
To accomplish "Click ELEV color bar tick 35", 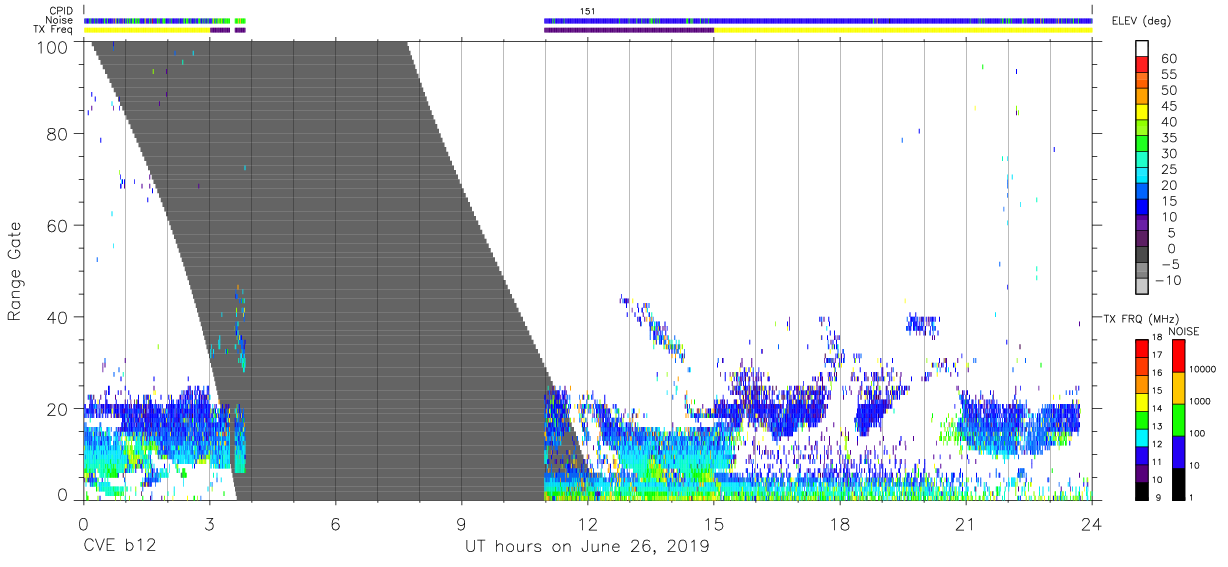I will [1169, 137].
